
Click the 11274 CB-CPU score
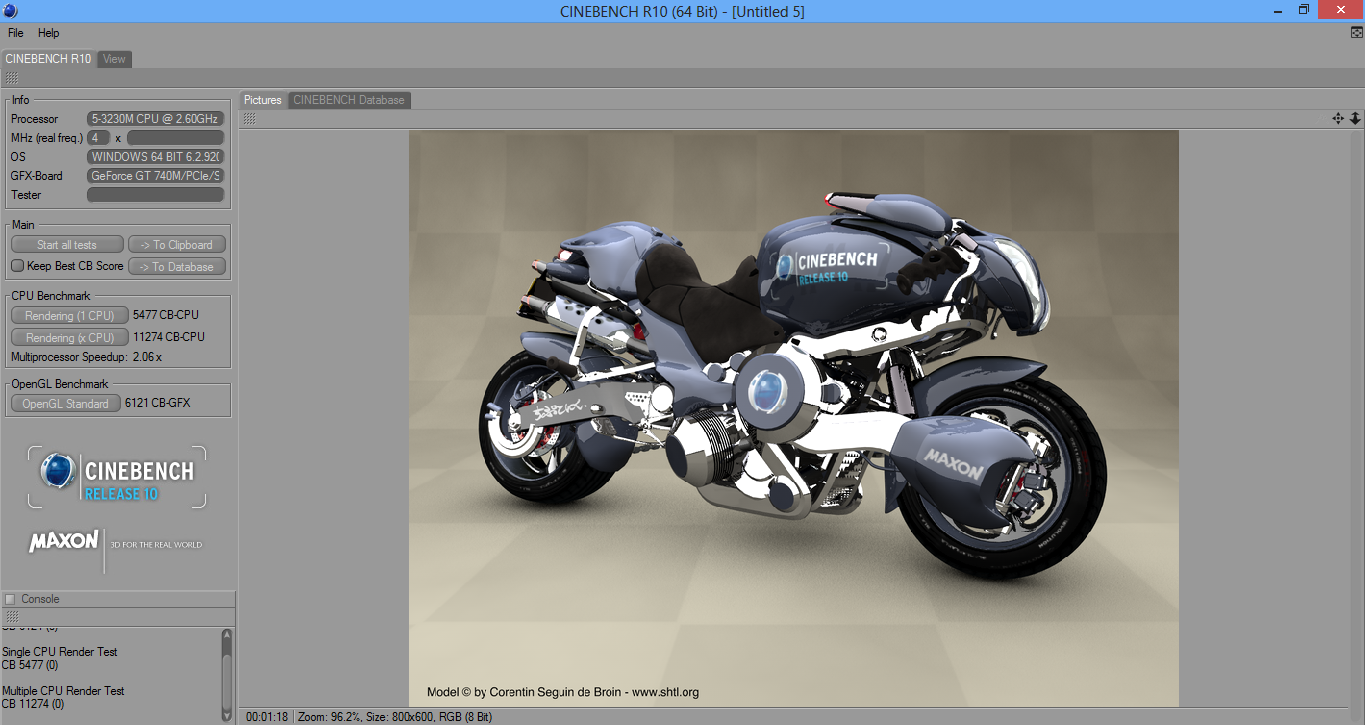pyautogui.click(x=169, y=337)
